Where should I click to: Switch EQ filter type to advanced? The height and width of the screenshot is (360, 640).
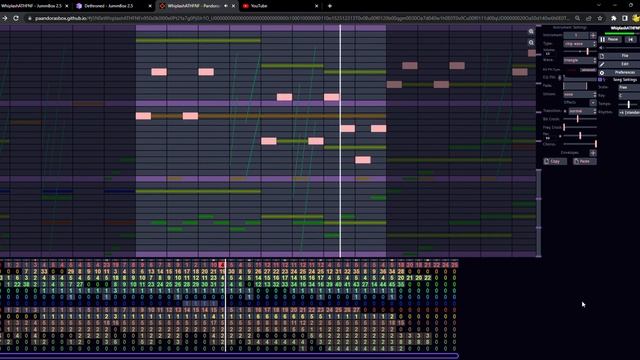(x=588, y=70)
